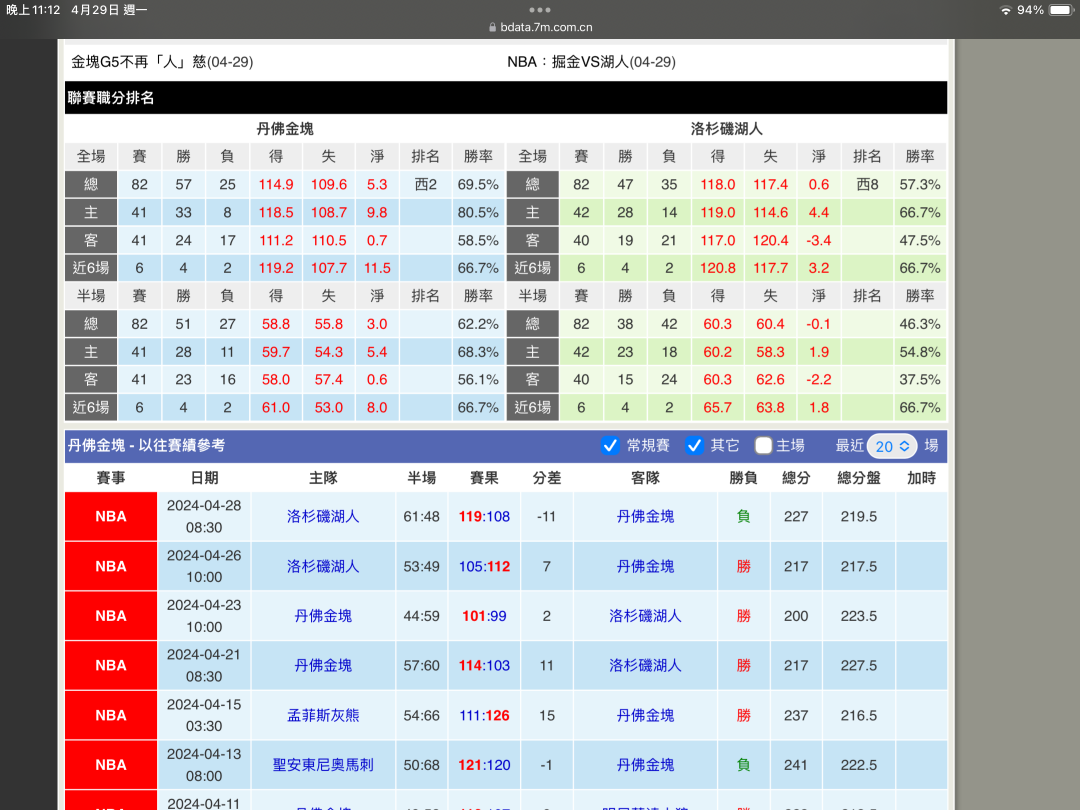This screenshot has width=1080, height=810.
Task: Select the 加時 column header
Action: tap(922, 478)
